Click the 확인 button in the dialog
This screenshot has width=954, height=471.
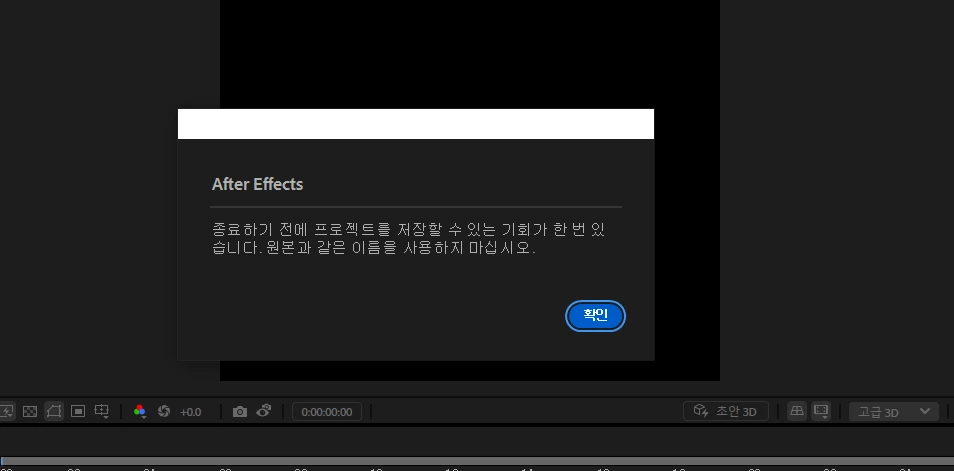(x=595, y=316)
